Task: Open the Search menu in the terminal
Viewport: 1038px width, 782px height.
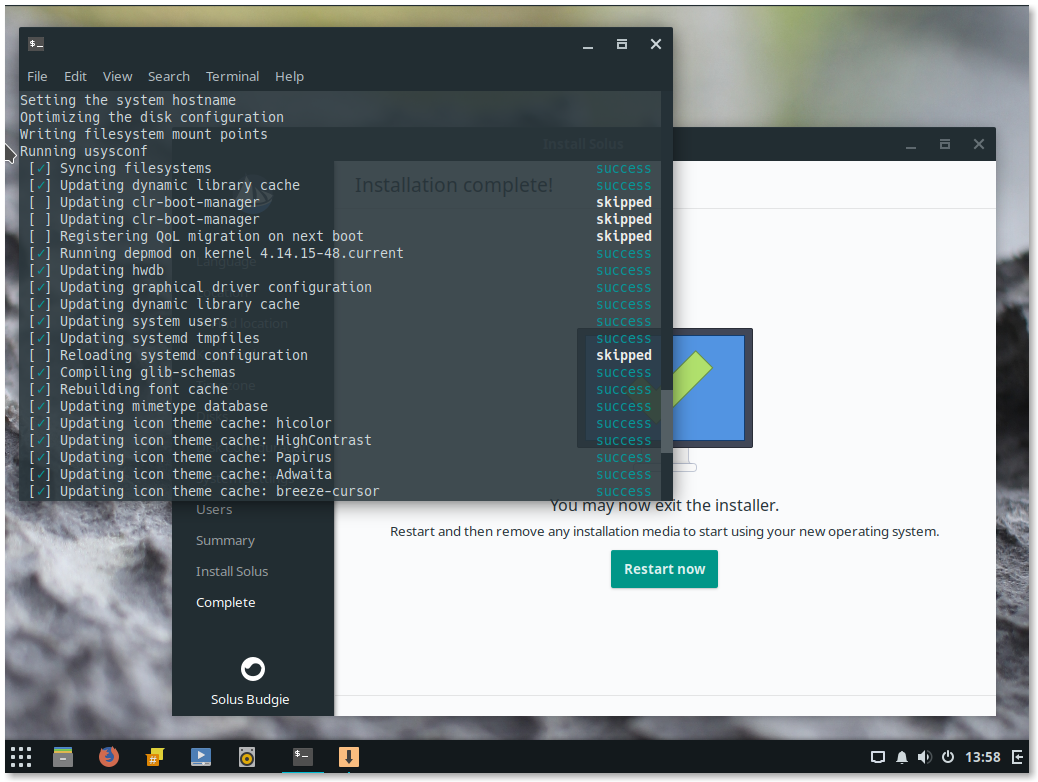Action: click(x=169, y=76)
